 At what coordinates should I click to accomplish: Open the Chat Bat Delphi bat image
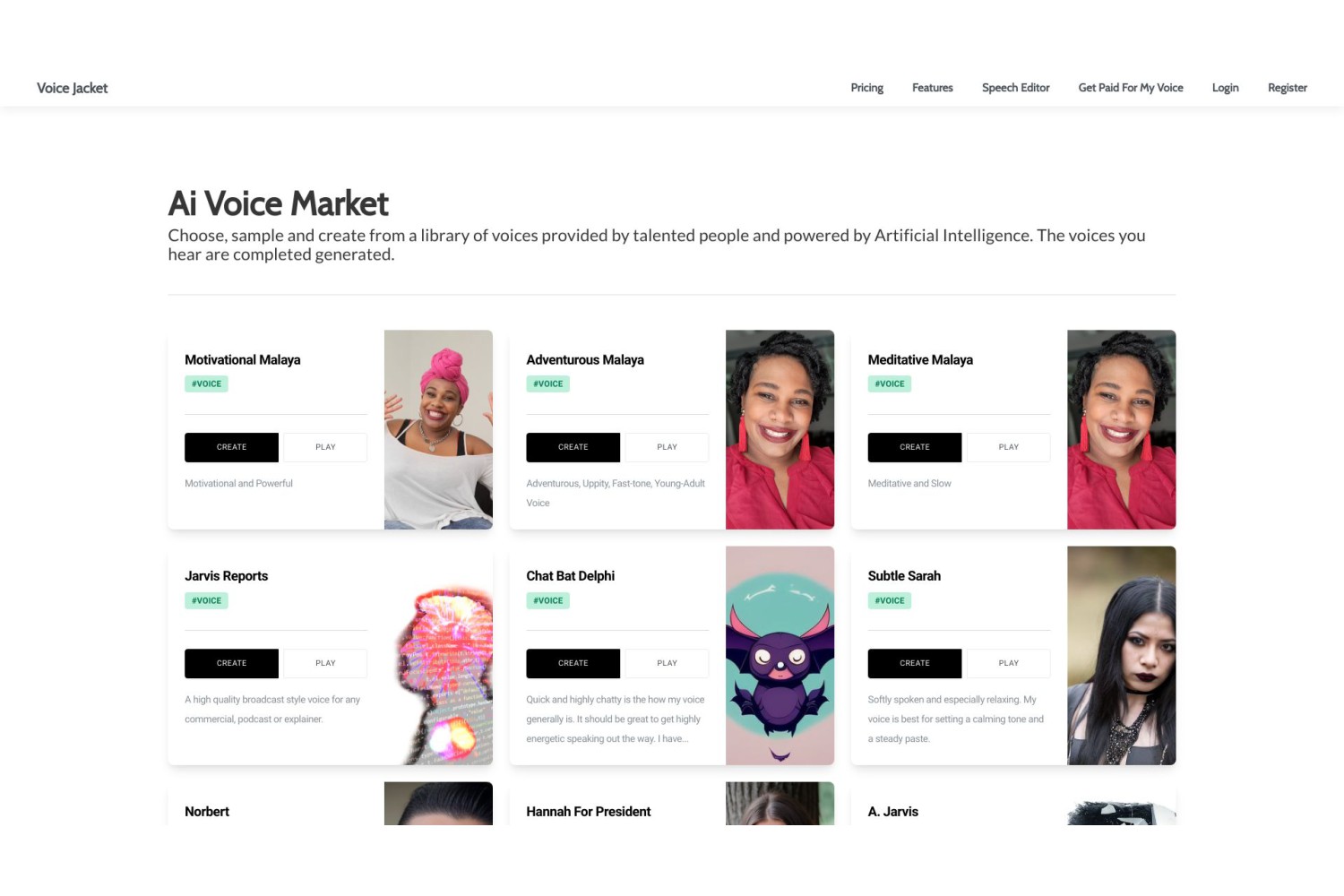coord(780,655)
